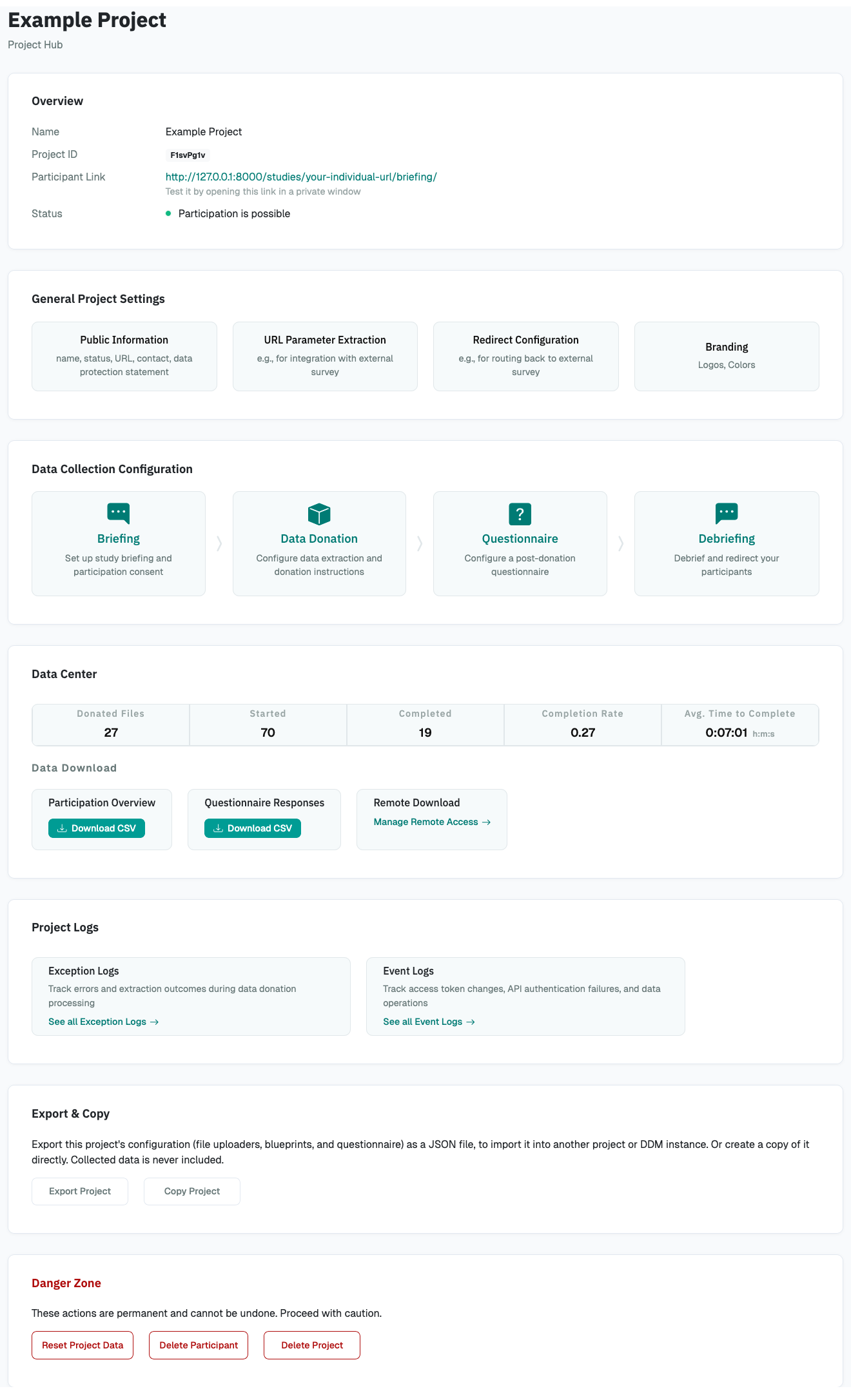The image size is (851, 1400).
Task: Click the Briefing speech bubble icon
Action: pyautogui.click(x=119, y=514)
